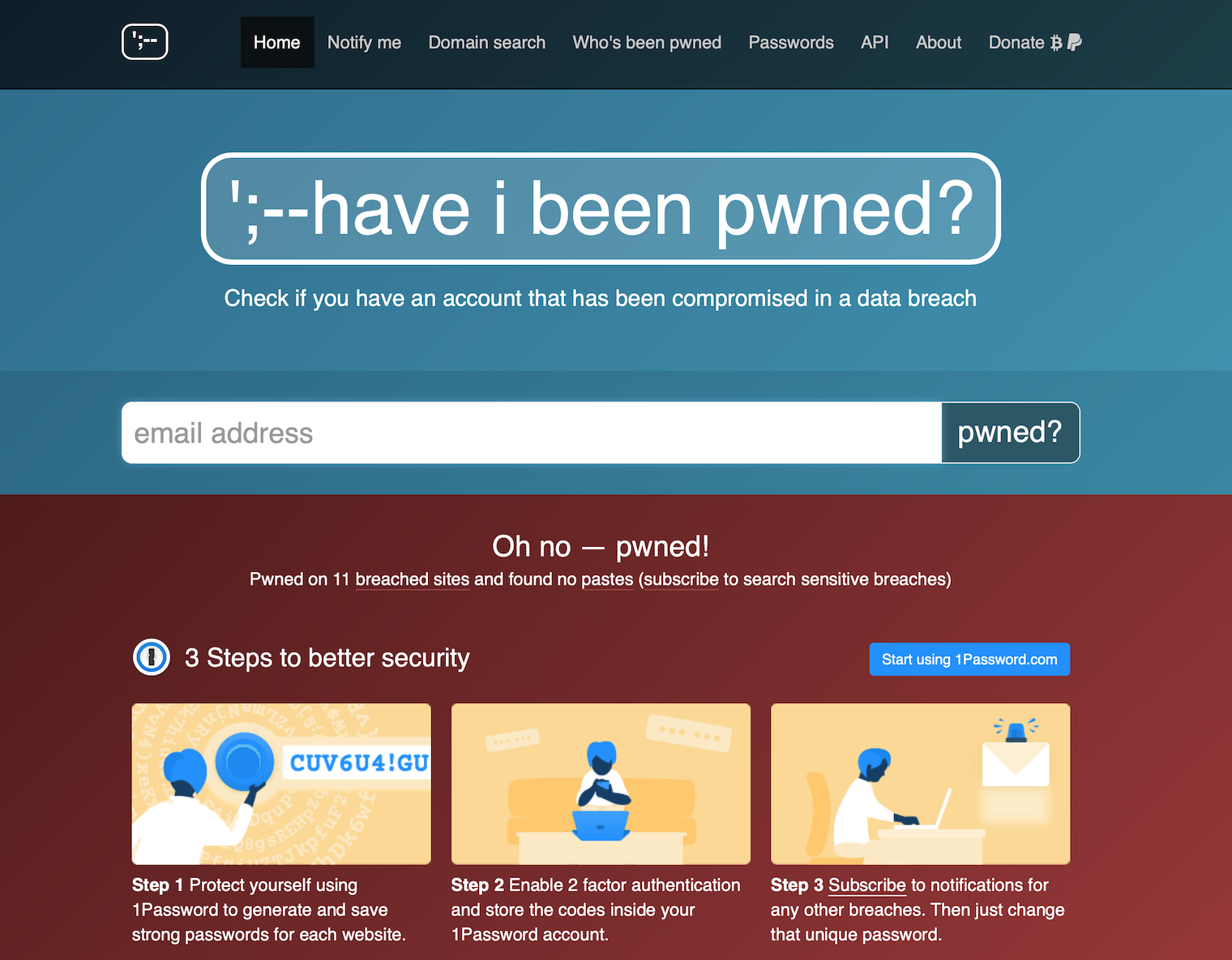The width and height of the screenshot is (1232, 960).
Task: Click the 1Password keyhole logo icon
Action: pos(152,658)
